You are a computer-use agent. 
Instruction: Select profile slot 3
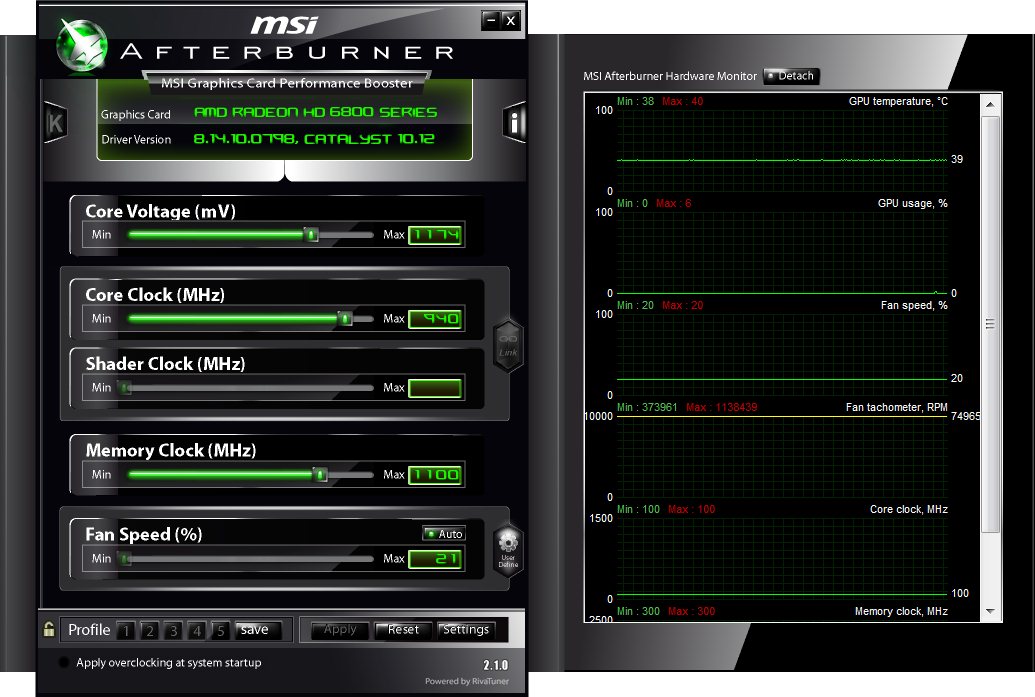(x=174, y=631)
